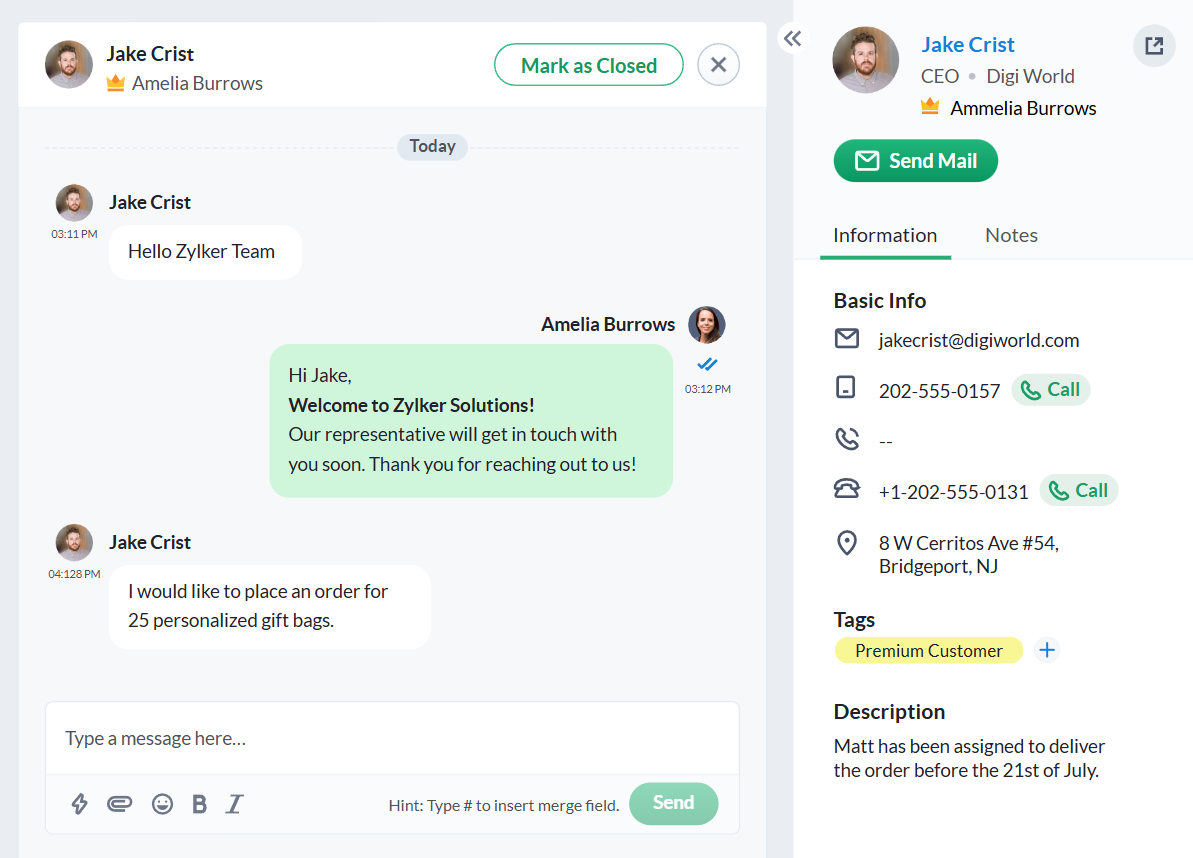
Task: Add a new tag with plus icon
Action: [x=1047, y=650]
